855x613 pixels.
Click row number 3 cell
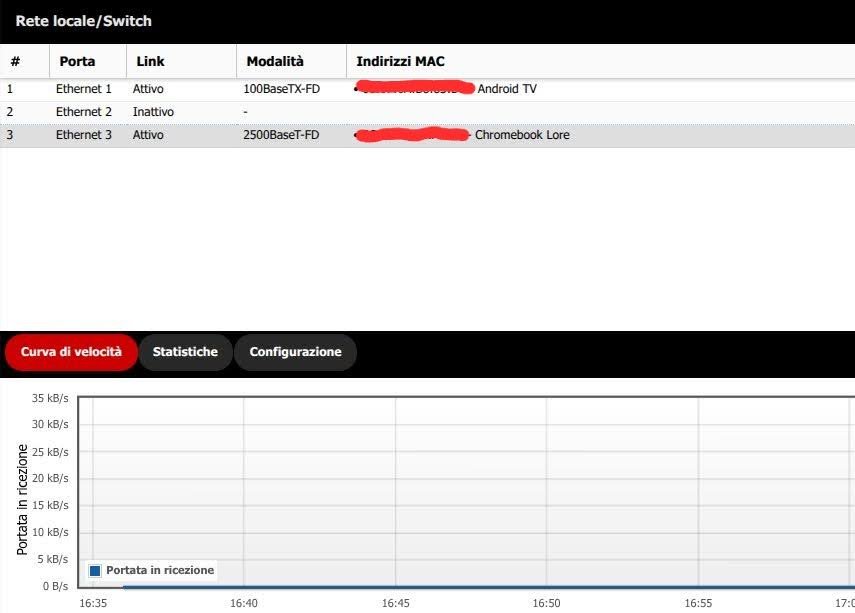10,135
